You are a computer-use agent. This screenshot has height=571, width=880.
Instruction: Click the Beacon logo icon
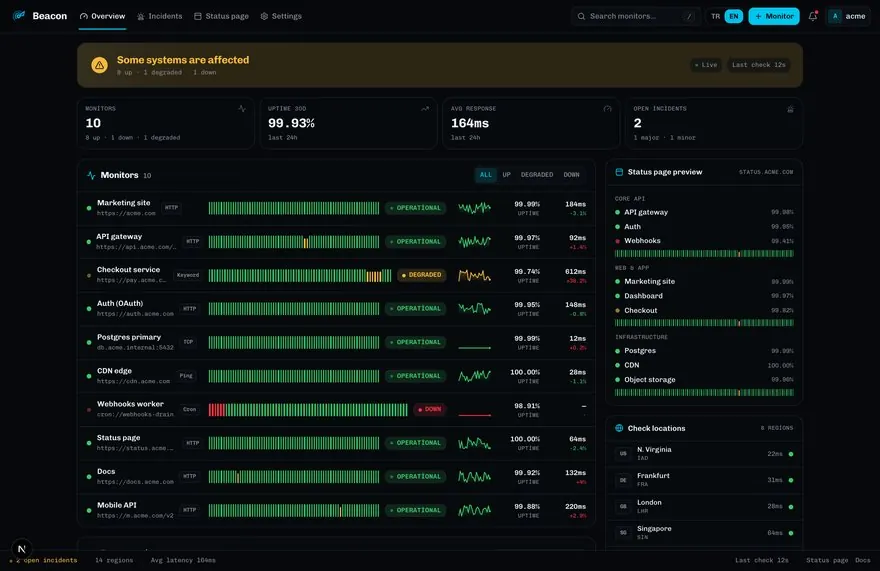point(19,16)
